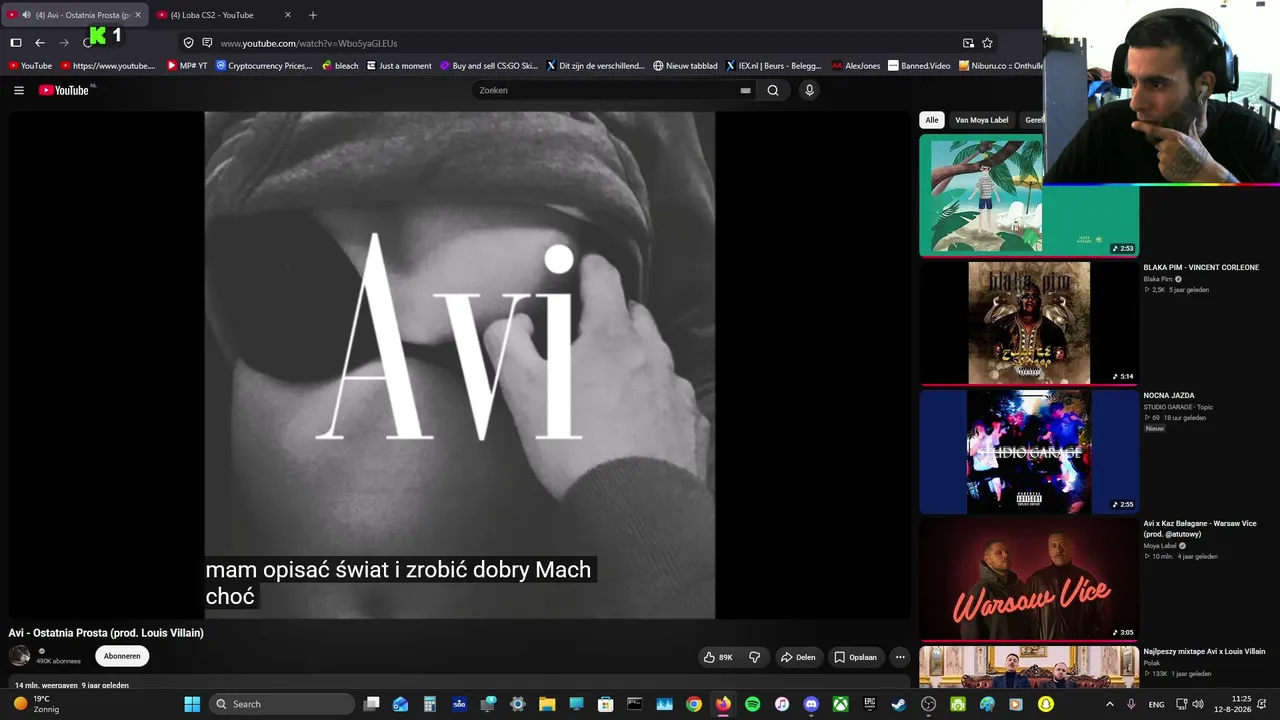
Task: Show site security shield information
Action: coord(188,43)
